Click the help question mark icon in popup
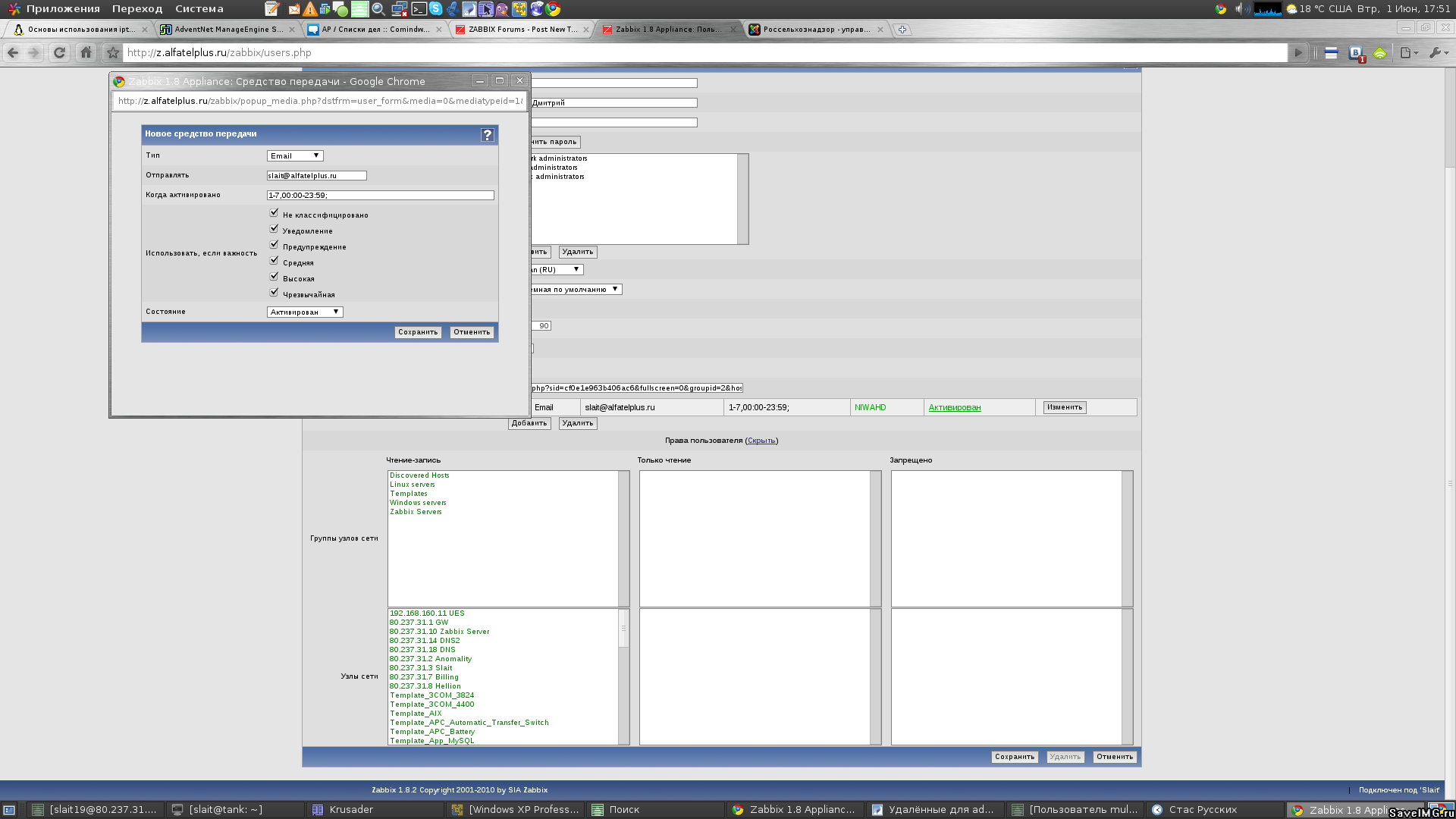Viewport: 1456px width, 819px height. tap(488, 135)
